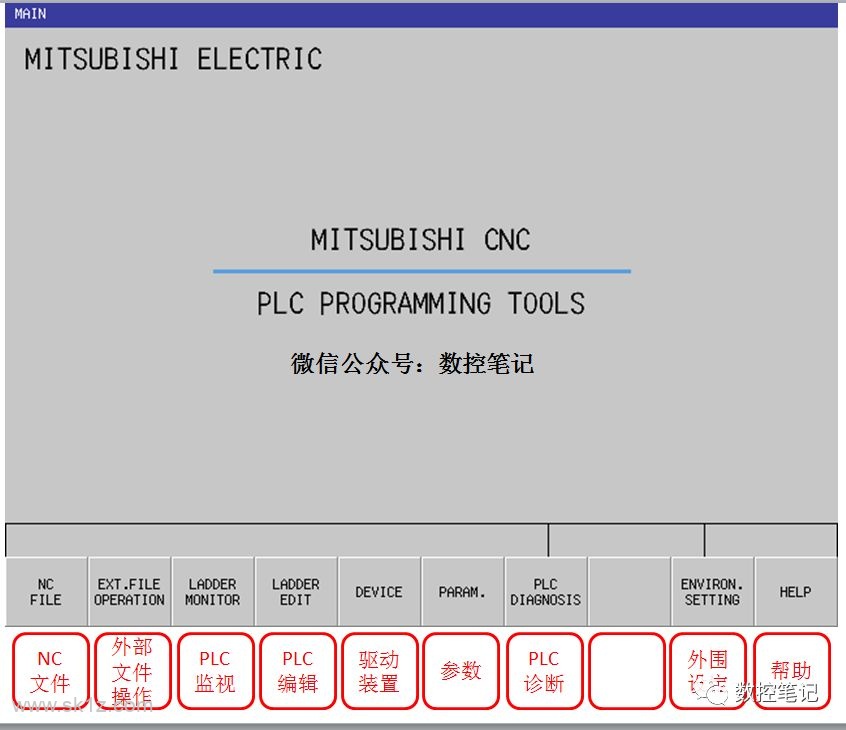Open PLC DIAGNOSIS screen

click(546, 592)
